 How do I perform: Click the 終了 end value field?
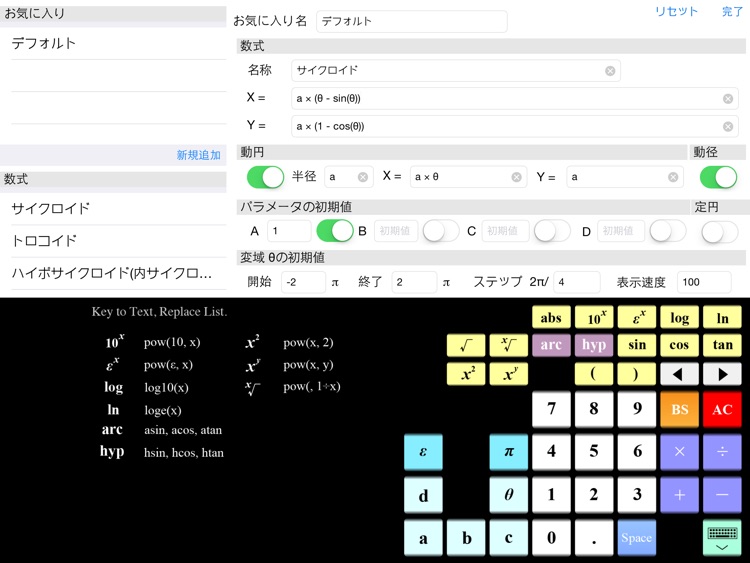(x=414, y=282)
